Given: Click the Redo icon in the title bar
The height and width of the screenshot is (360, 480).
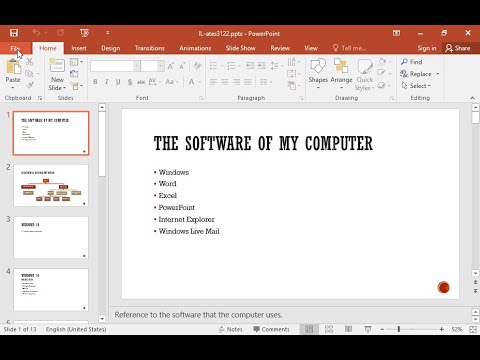Looking at the screenshot, I should [60, 33].
